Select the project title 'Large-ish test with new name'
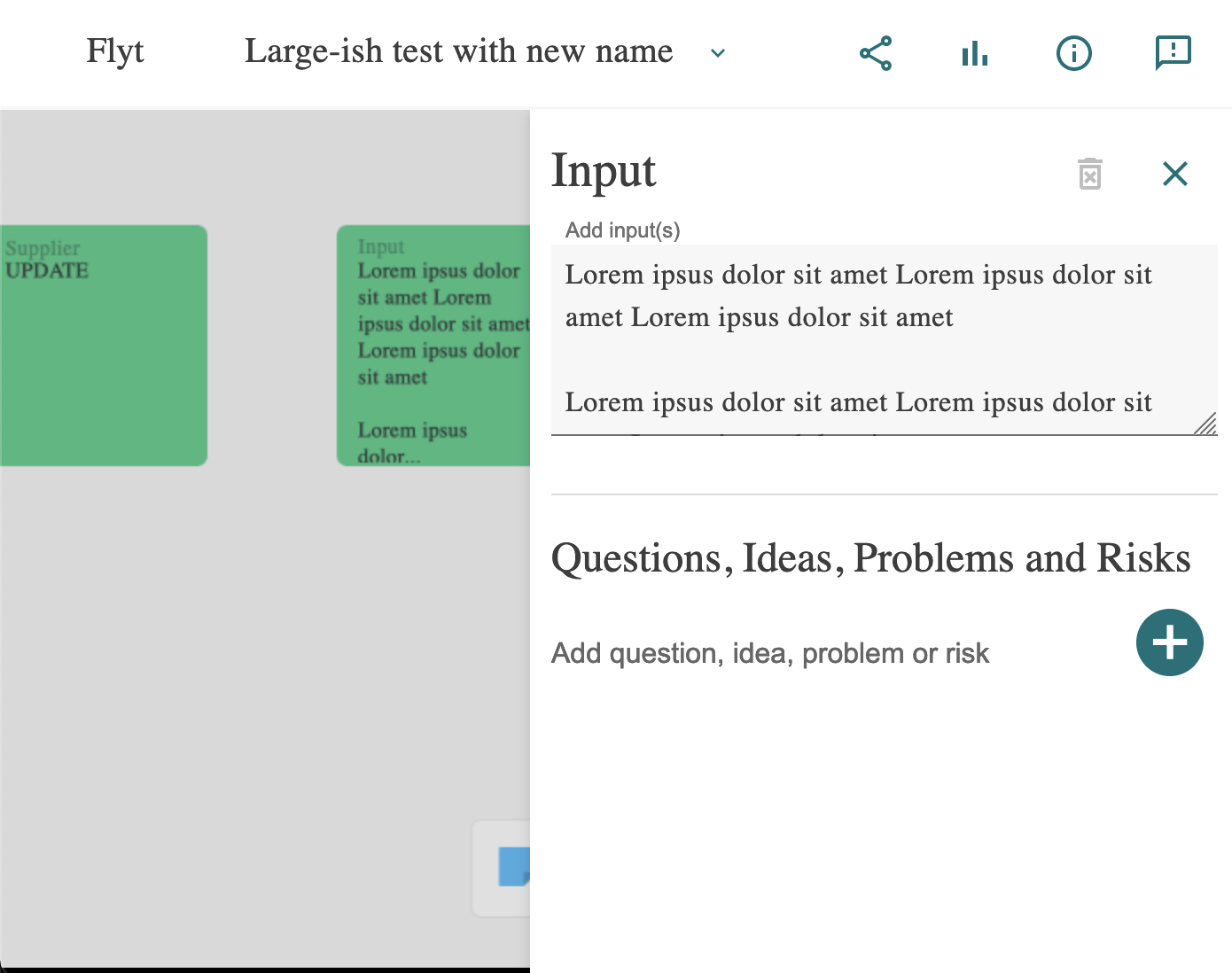1232x973 pixels. point(459,51)
